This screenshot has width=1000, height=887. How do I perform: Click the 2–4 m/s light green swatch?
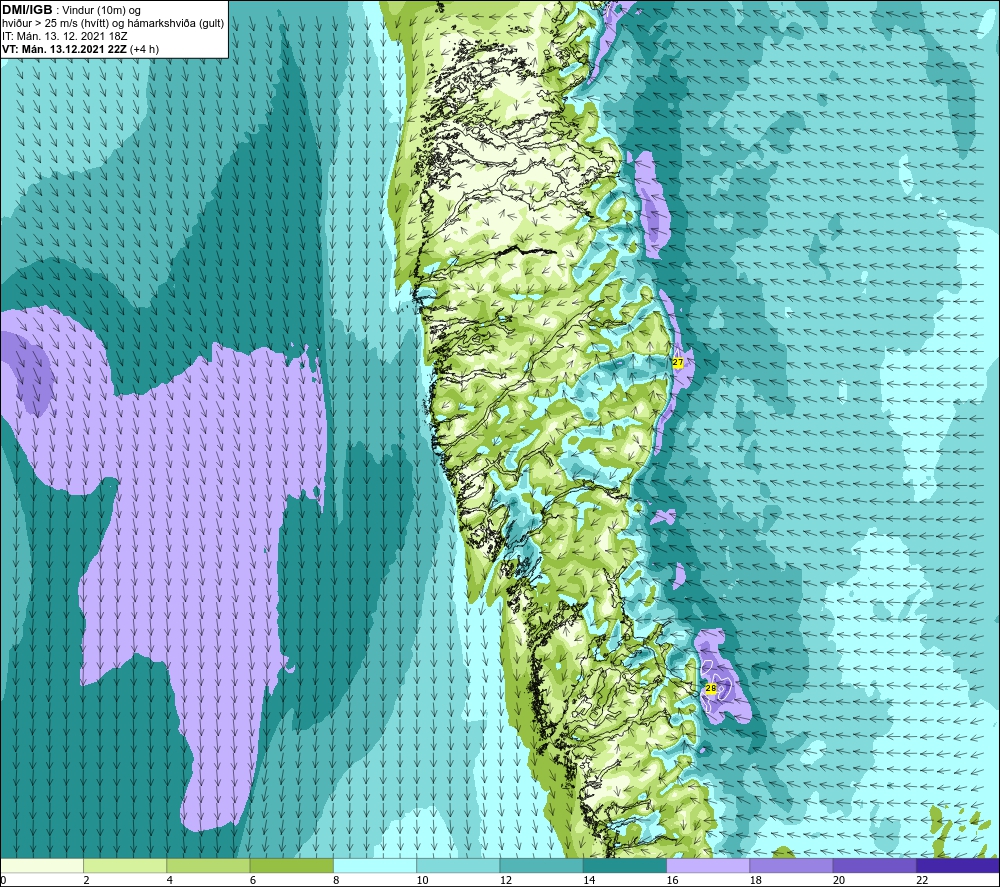click(125, 865)
